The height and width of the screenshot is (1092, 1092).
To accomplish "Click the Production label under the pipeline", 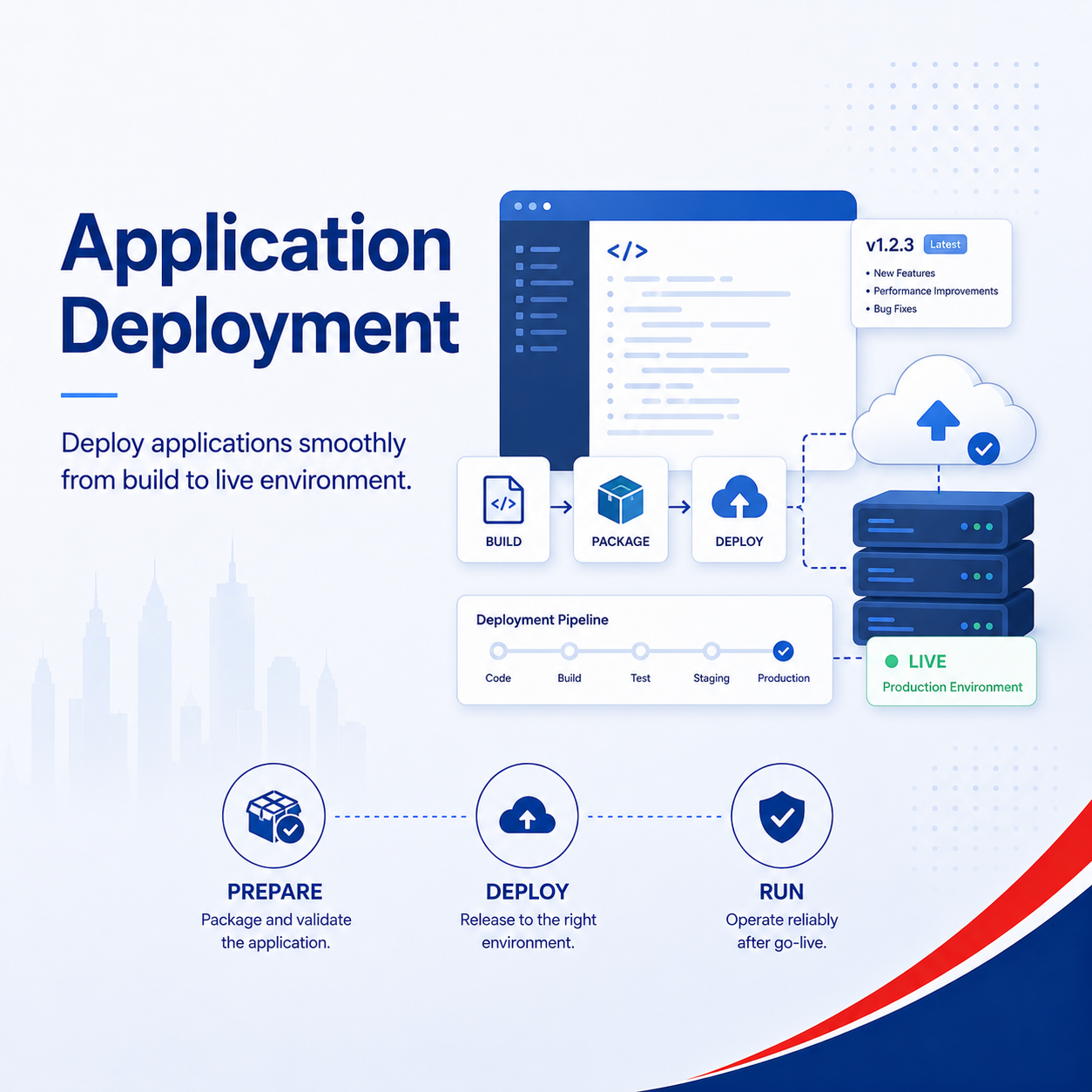I will 784,678.
